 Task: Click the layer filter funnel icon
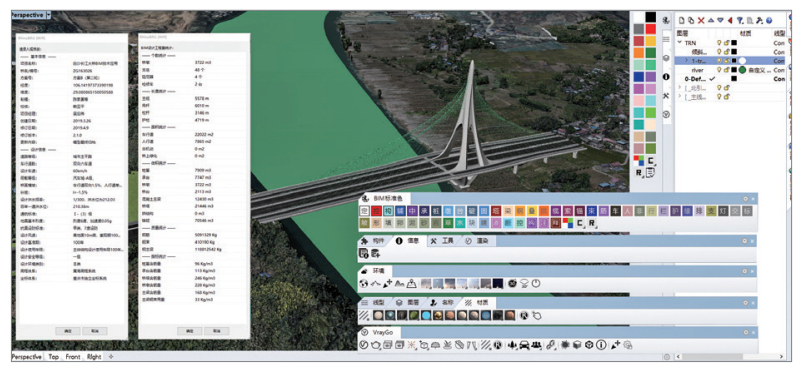(x=739, y=20)
